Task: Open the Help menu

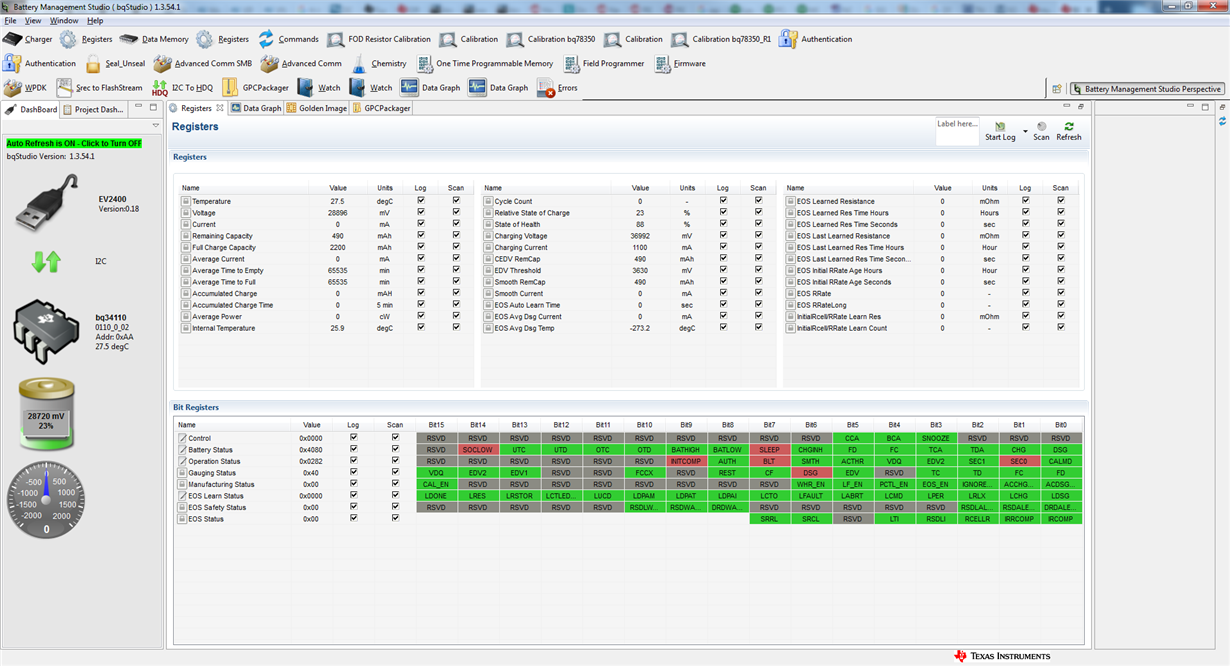Action: pos(95,20)
